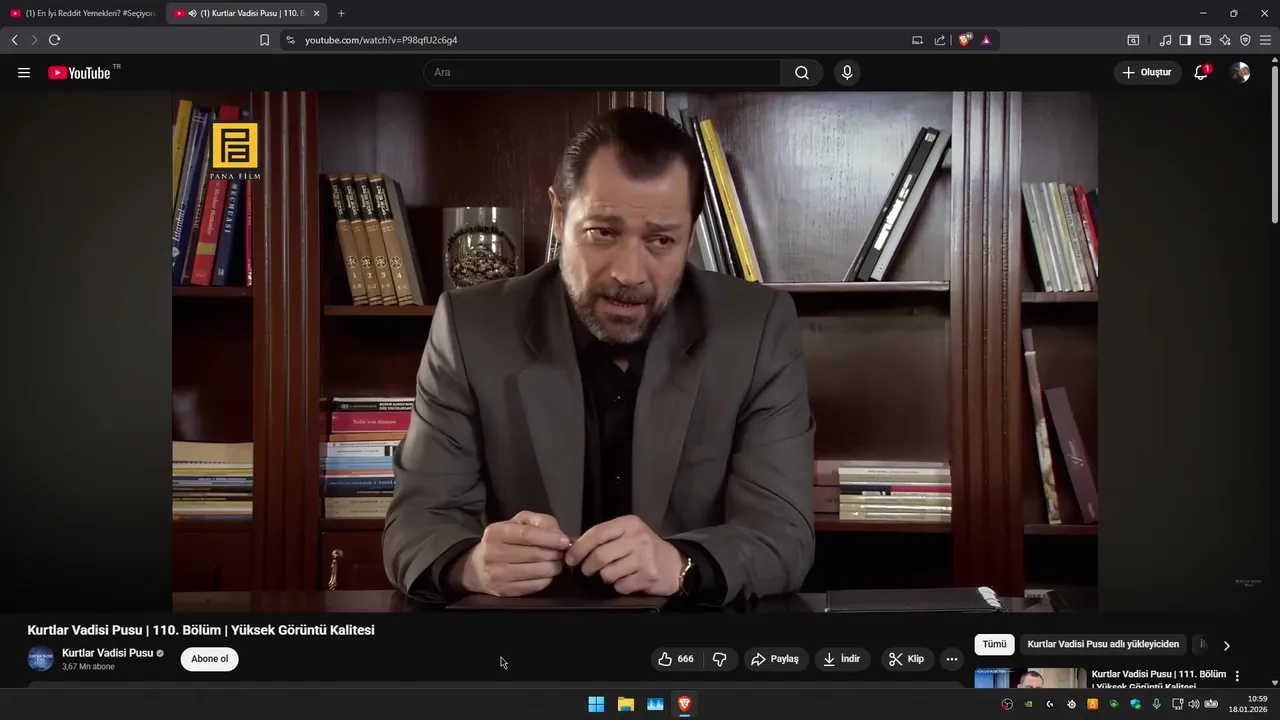Image resolution: width=1280 pixels, height=720 pixels.
Task: Select the Tümü filter chip
Action: tap(994, 645)
